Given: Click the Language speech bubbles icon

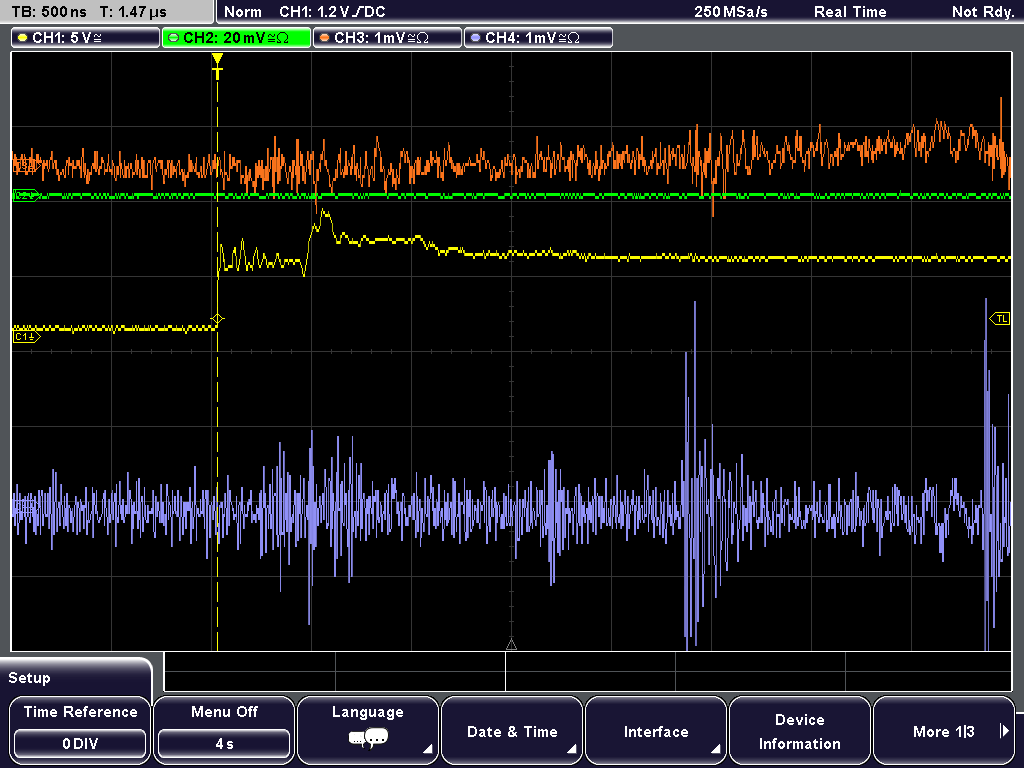Looking at the screenshot, I should [x=368, y=739].
